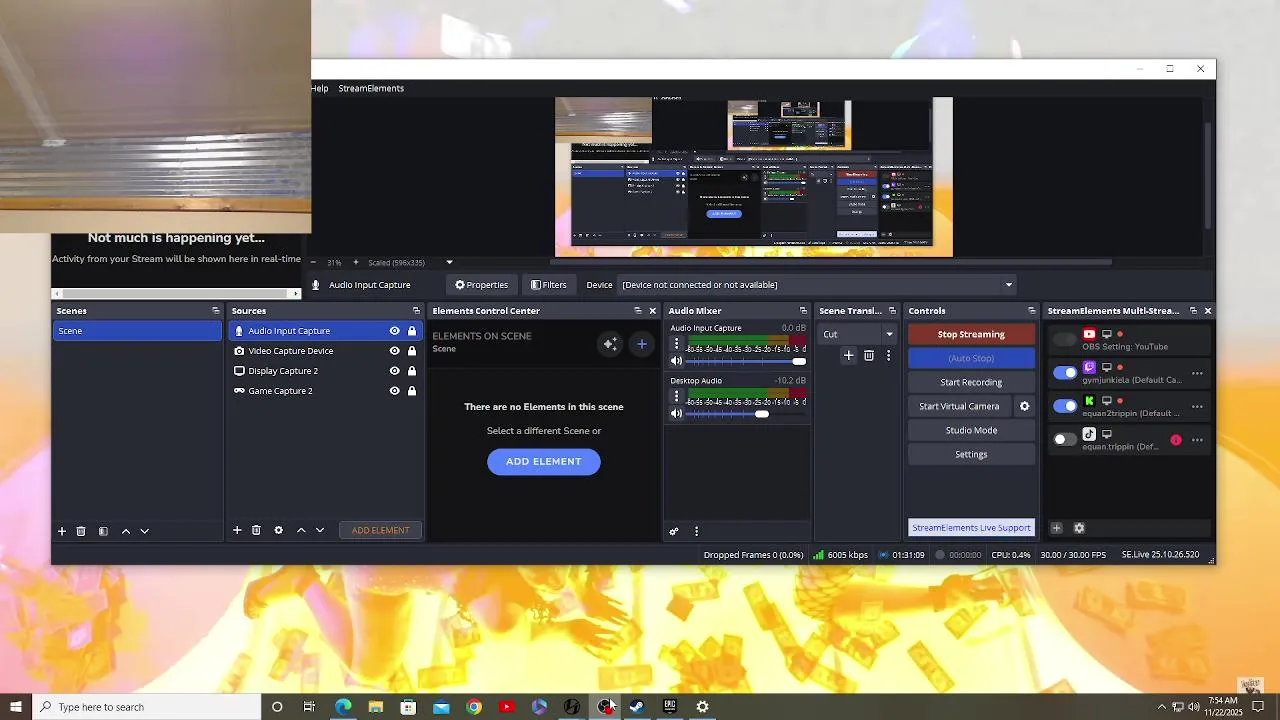This screenshot has height=720, width=1280.
Task: Add a new scene with plus icon
Action: (x=61, y=531)
